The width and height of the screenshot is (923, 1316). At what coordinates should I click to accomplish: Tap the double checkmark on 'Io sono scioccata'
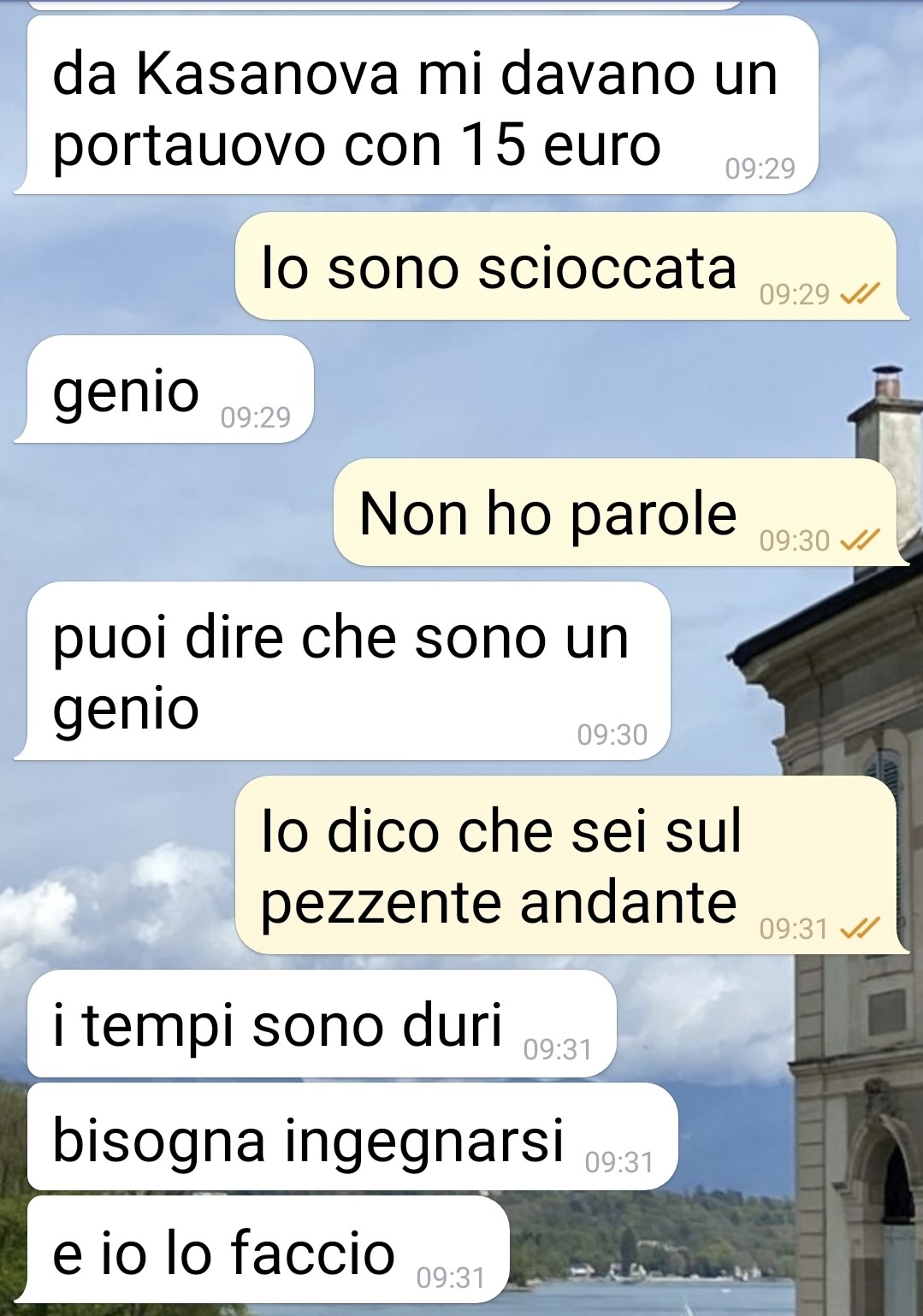pos(860,294)
